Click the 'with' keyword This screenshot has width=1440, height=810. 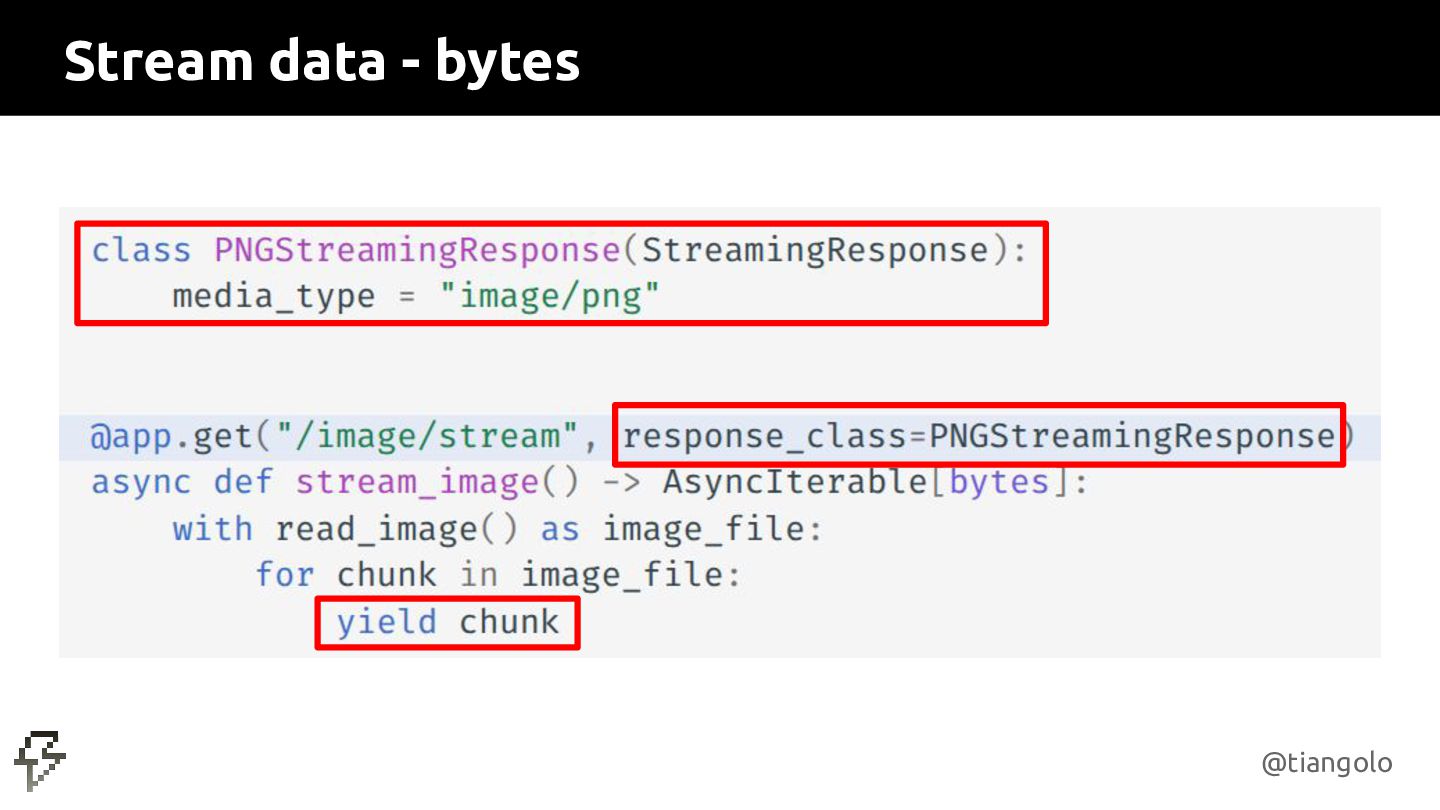tap(213, 529)
